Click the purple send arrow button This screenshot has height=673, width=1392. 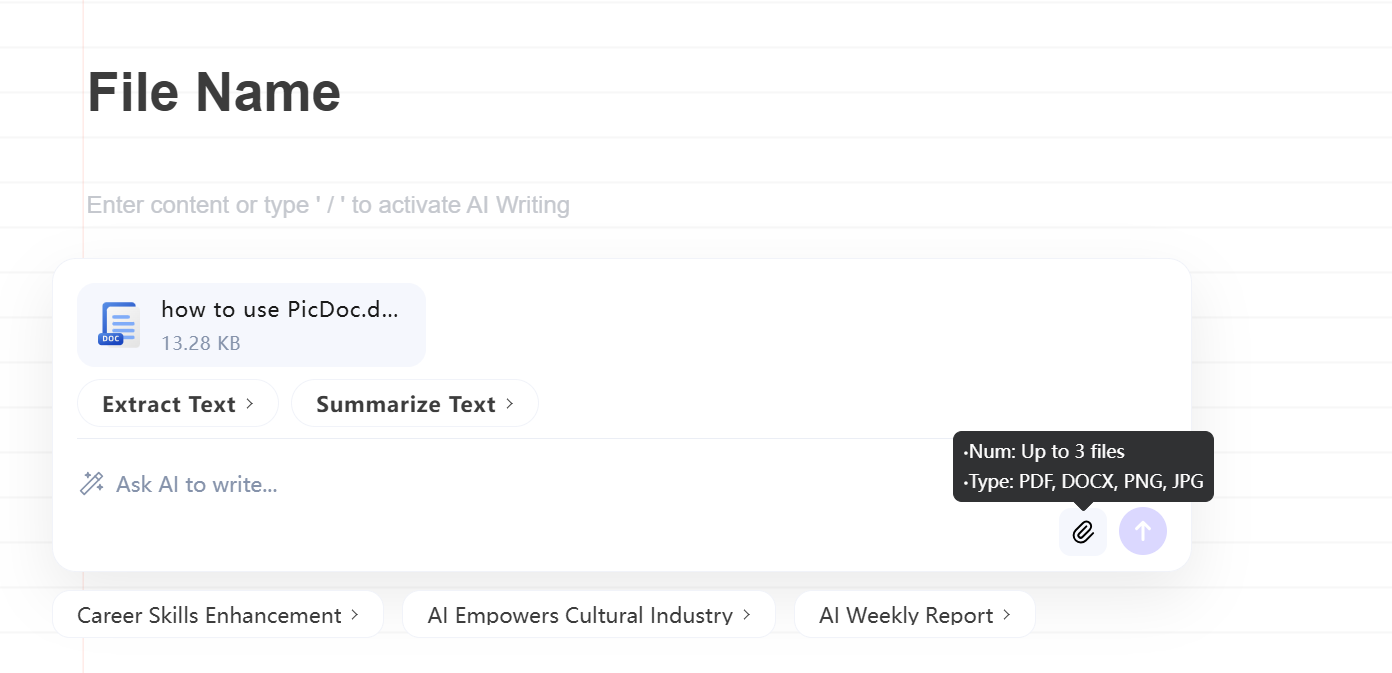pos(1143,531)
